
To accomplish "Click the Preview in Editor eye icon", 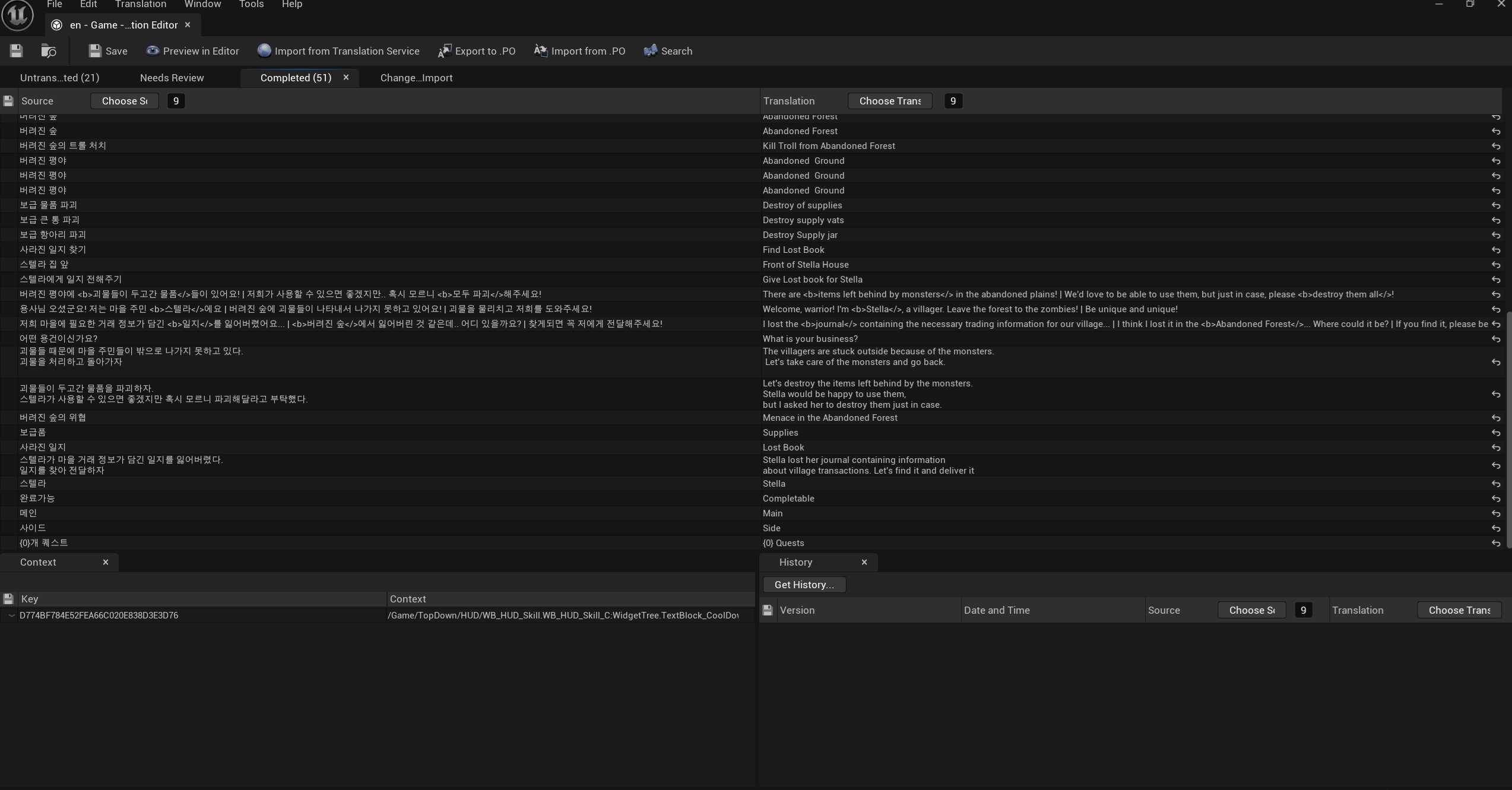I will [x=153, y=51].
